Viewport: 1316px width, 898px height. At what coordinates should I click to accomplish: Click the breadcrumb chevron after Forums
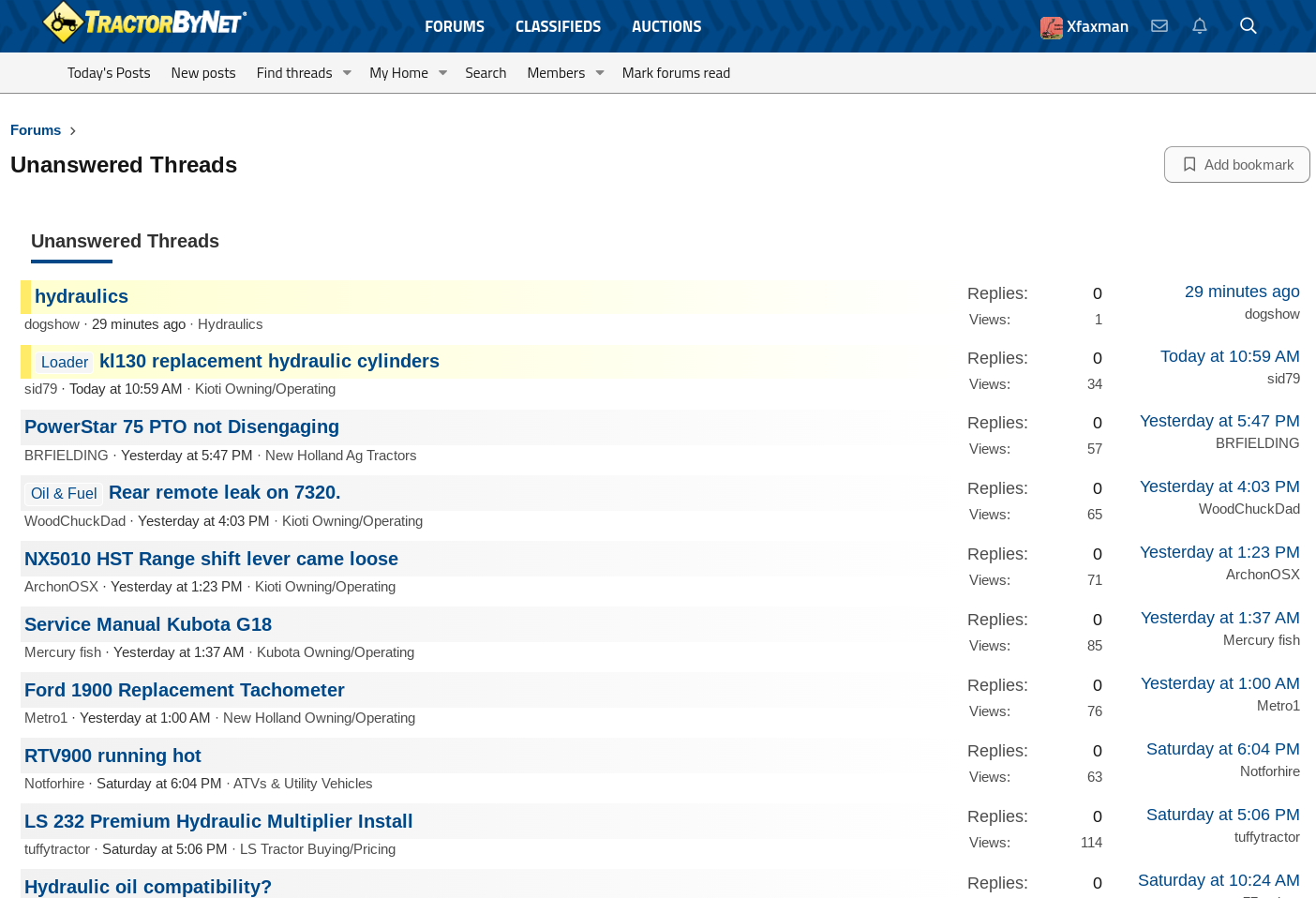[x=73, y=131]
